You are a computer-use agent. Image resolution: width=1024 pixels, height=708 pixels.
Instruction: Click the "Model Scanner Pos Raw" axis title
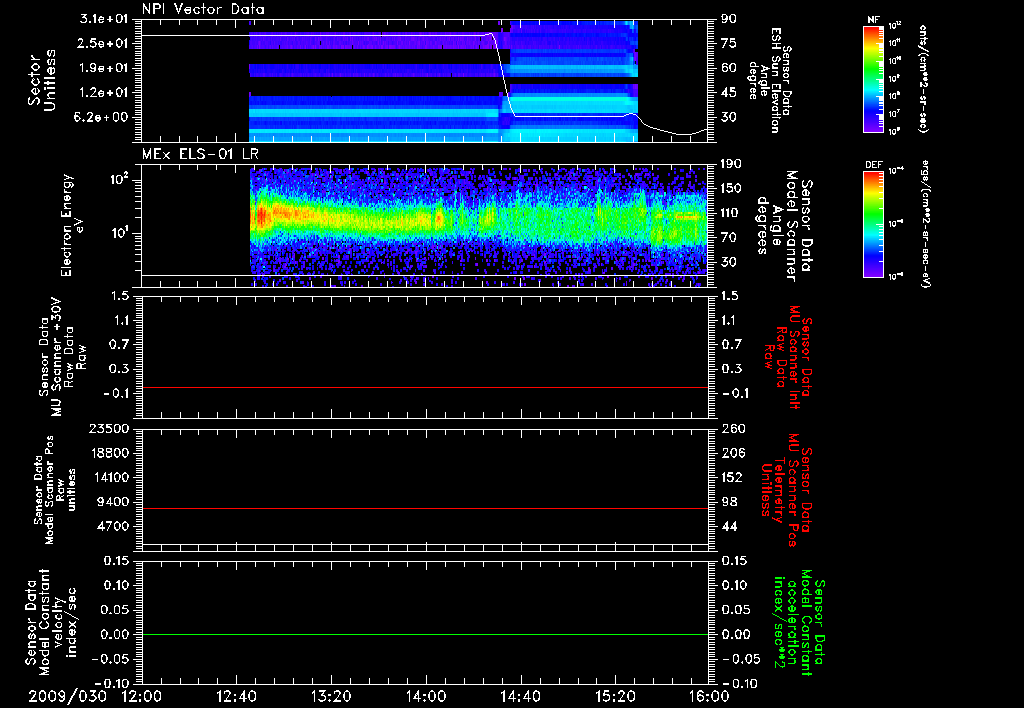point(54,490)
